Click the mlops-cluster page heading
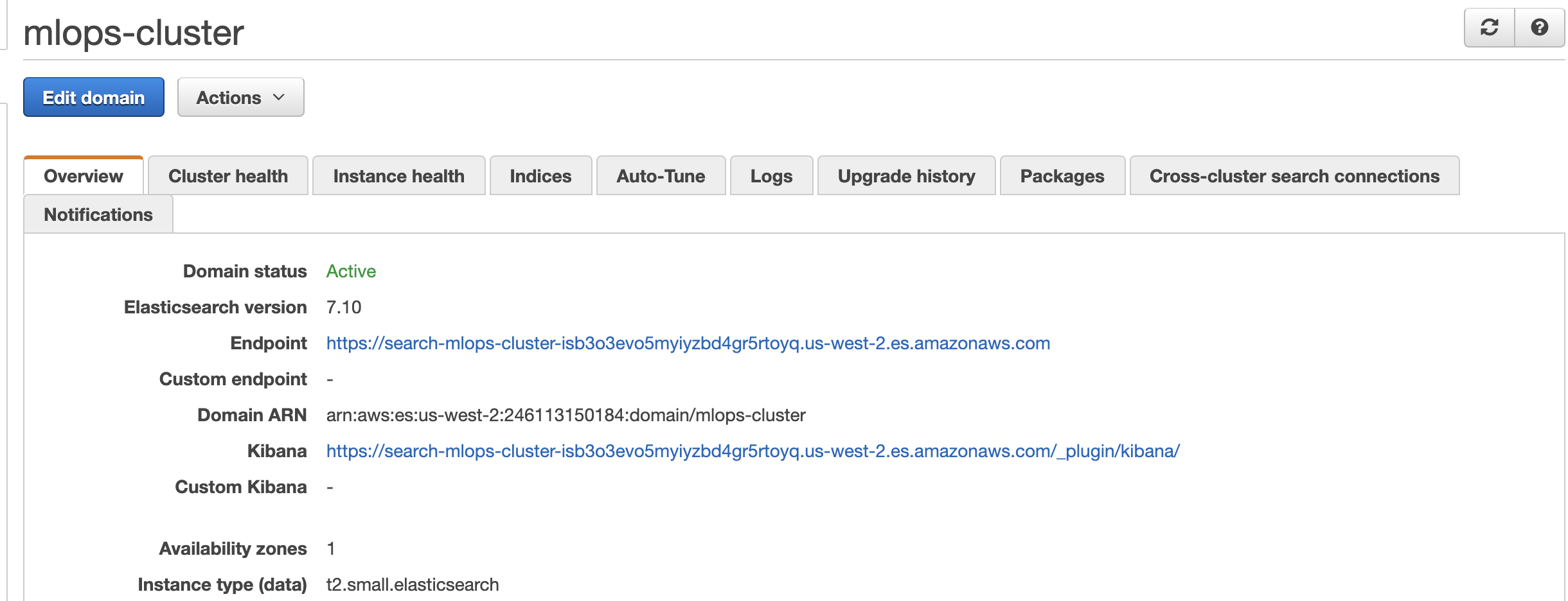 [x=134, y=33]
